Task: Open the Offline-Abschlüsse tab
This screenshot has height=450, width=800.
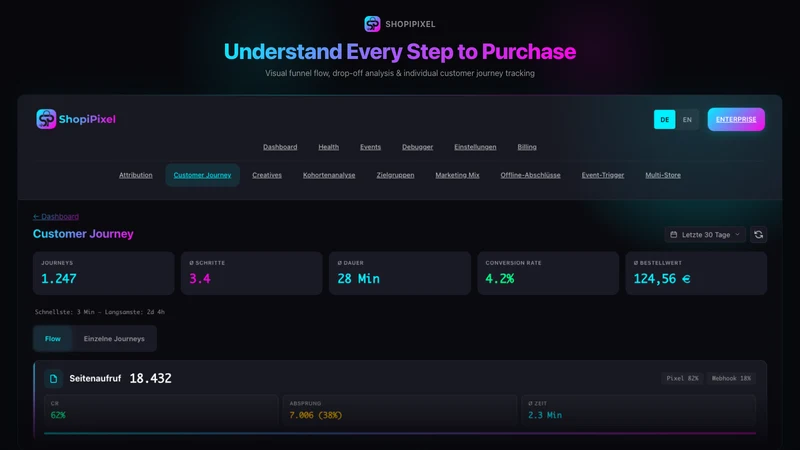Action: [530, 175]
